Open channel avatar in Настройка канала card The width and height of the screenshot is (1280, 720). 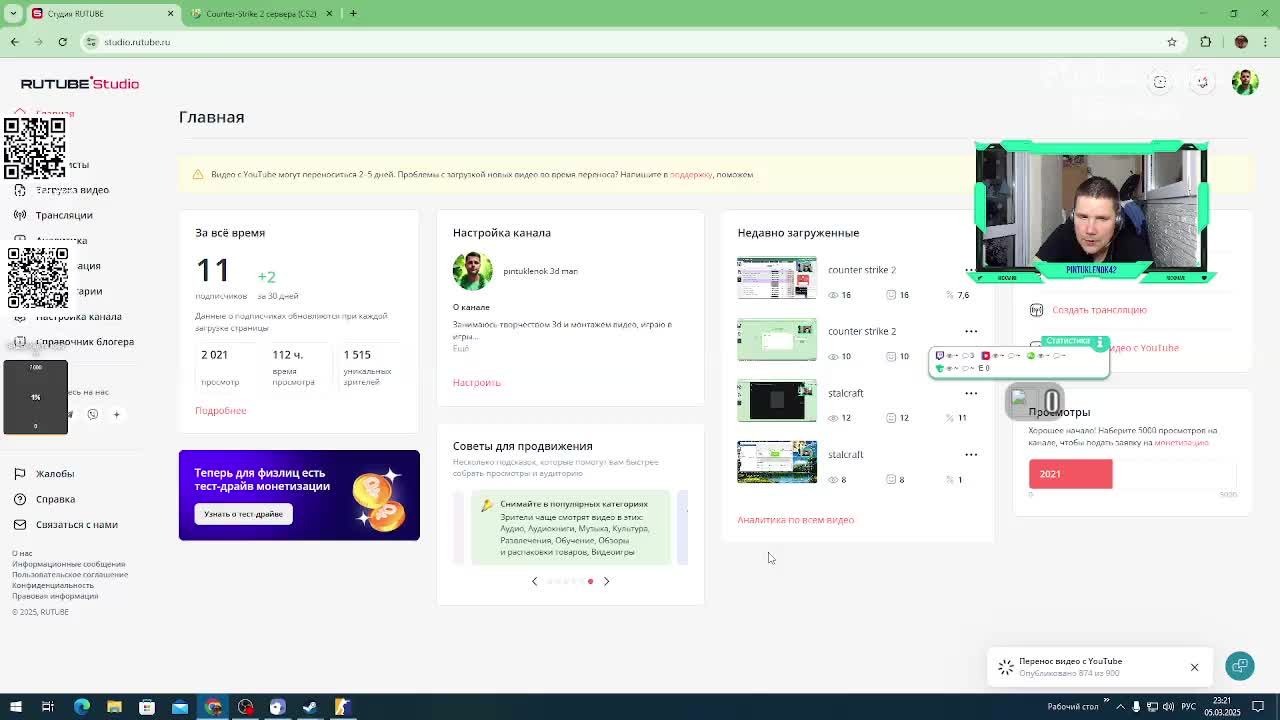[x=473, y=271]
